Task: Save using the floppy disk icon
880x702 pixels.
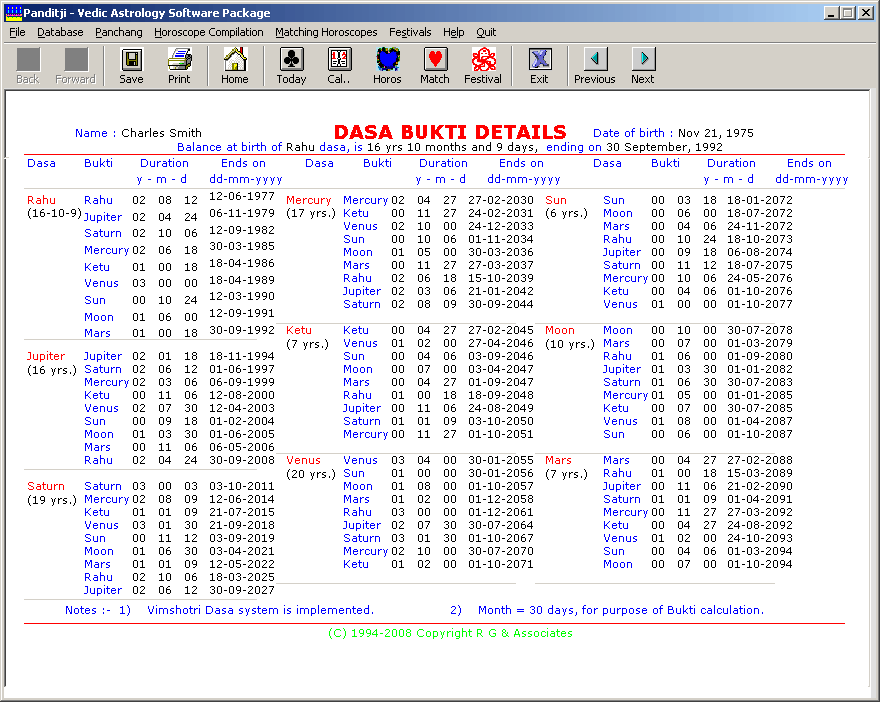Action: 131,60
